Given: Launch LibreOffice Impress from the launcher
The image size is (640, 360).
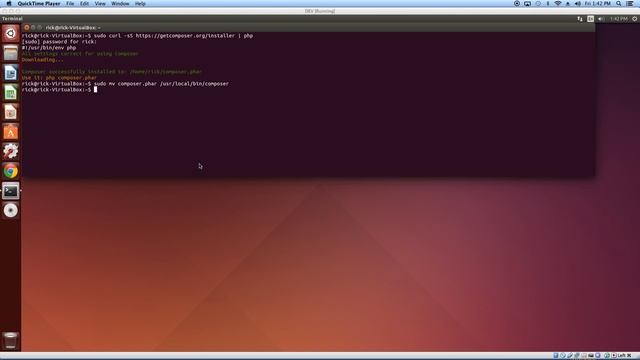Looking at the screenshot, I should [x=11, y=112].
